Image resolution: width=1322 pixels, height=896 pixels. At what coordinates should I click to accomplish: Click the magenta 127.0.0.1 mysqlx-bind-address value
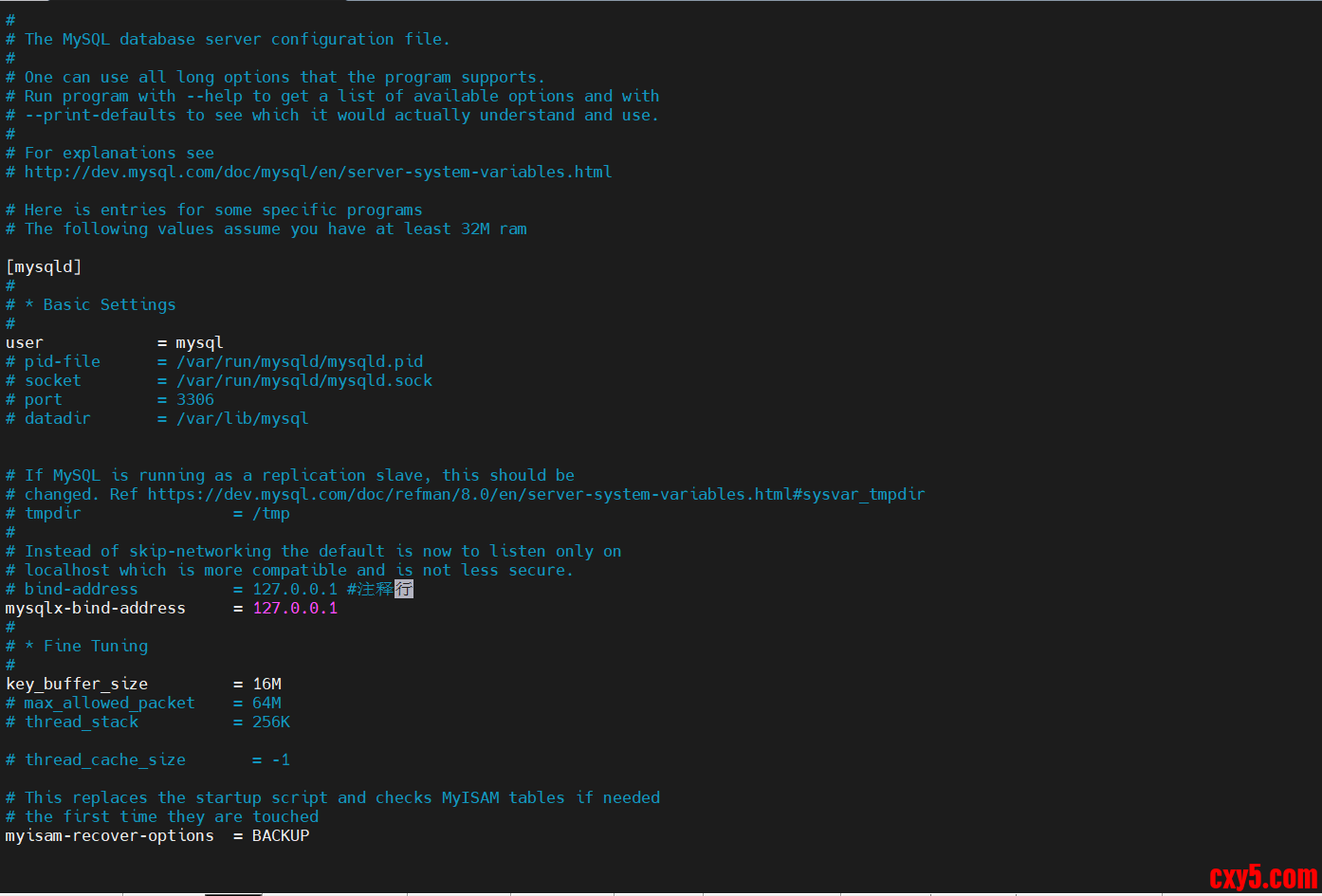[295, 608]
